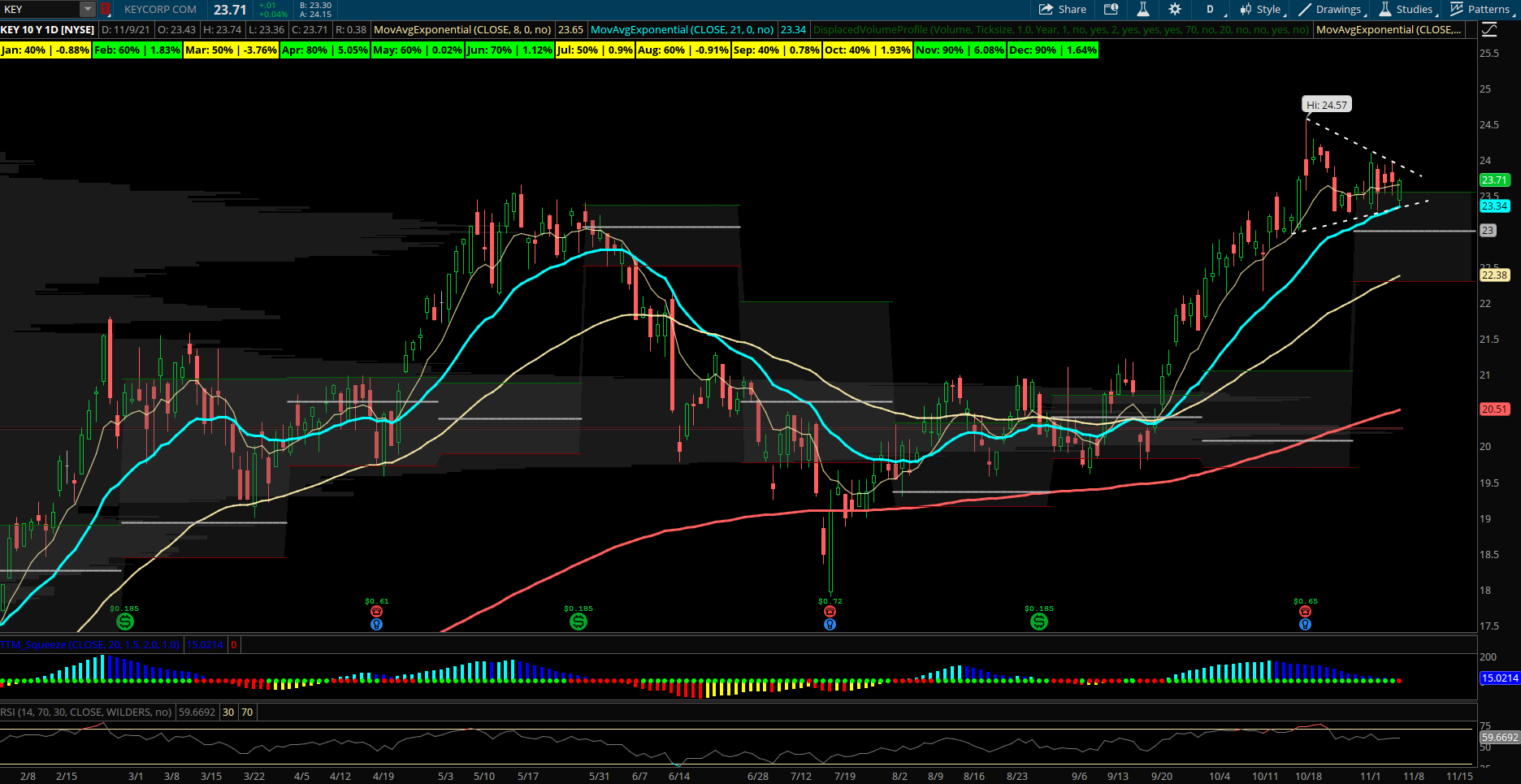Click the 59.6692 RSI axis value
Image resolution: width=1521 pixels, height=784 pixels.
tap(1499, 738)
